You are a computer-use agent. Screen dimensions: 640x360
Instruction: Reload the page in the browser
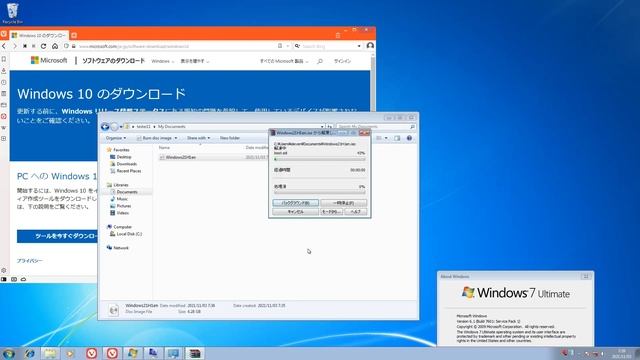pyautogui.click(x=44, y=46)
